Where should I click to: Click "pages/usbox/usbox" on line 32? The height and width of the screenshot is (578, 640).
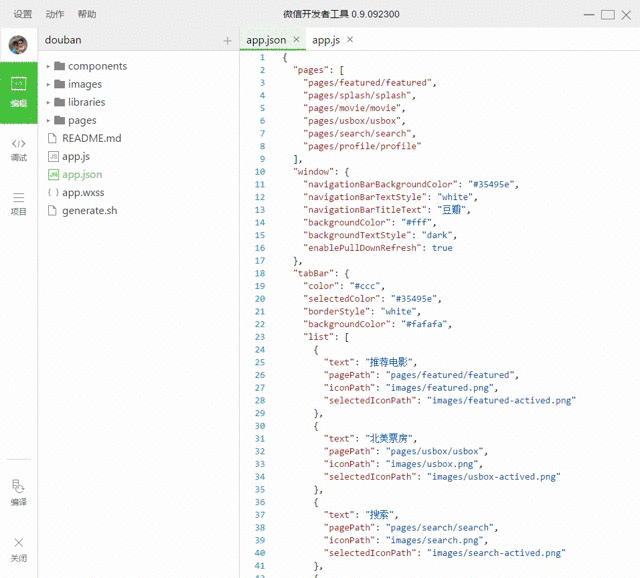[x=434, y=451]
